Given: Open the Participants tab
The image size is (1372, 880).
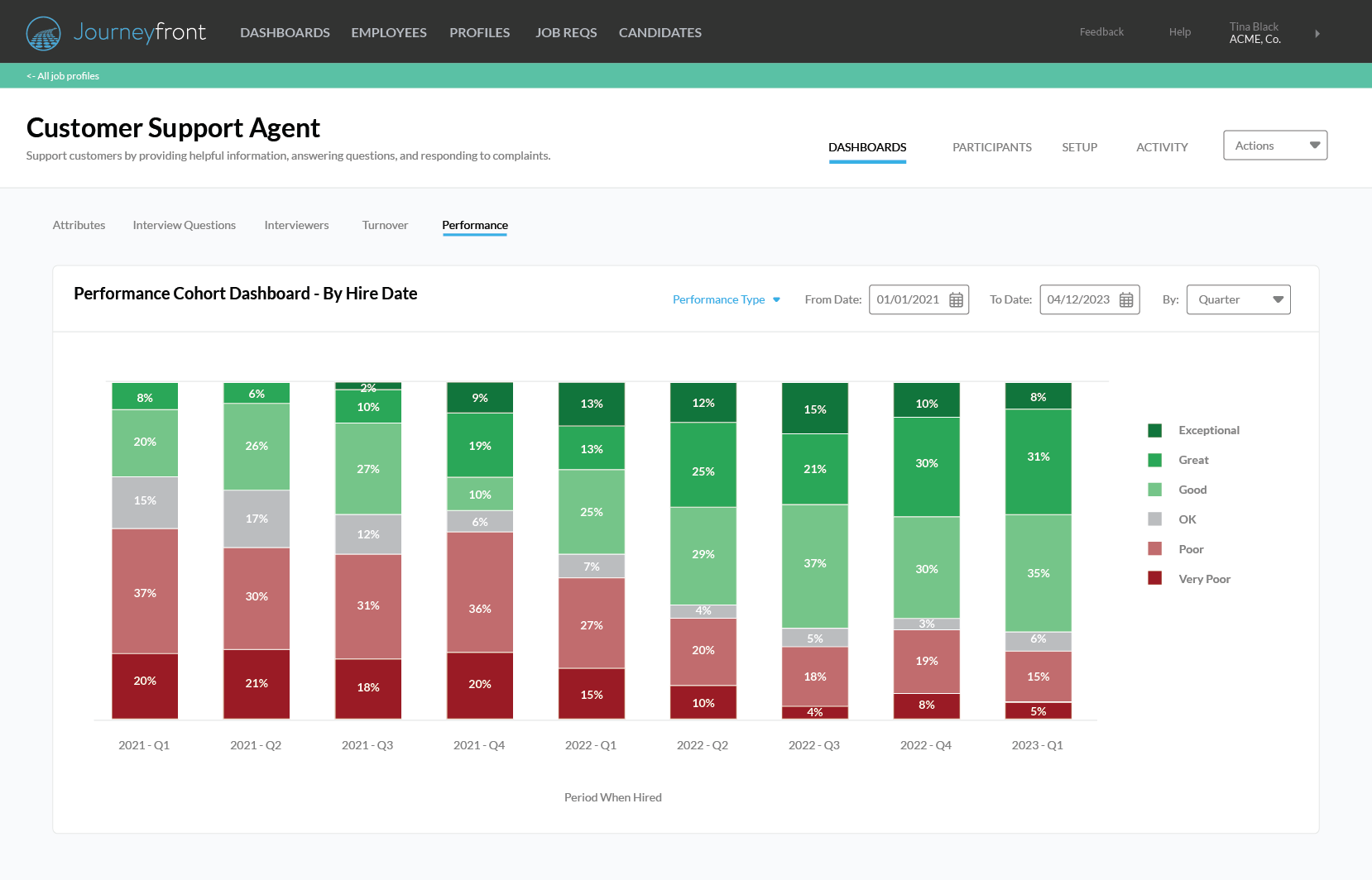Looking at the screenshot, I should (x=991, y=147).
